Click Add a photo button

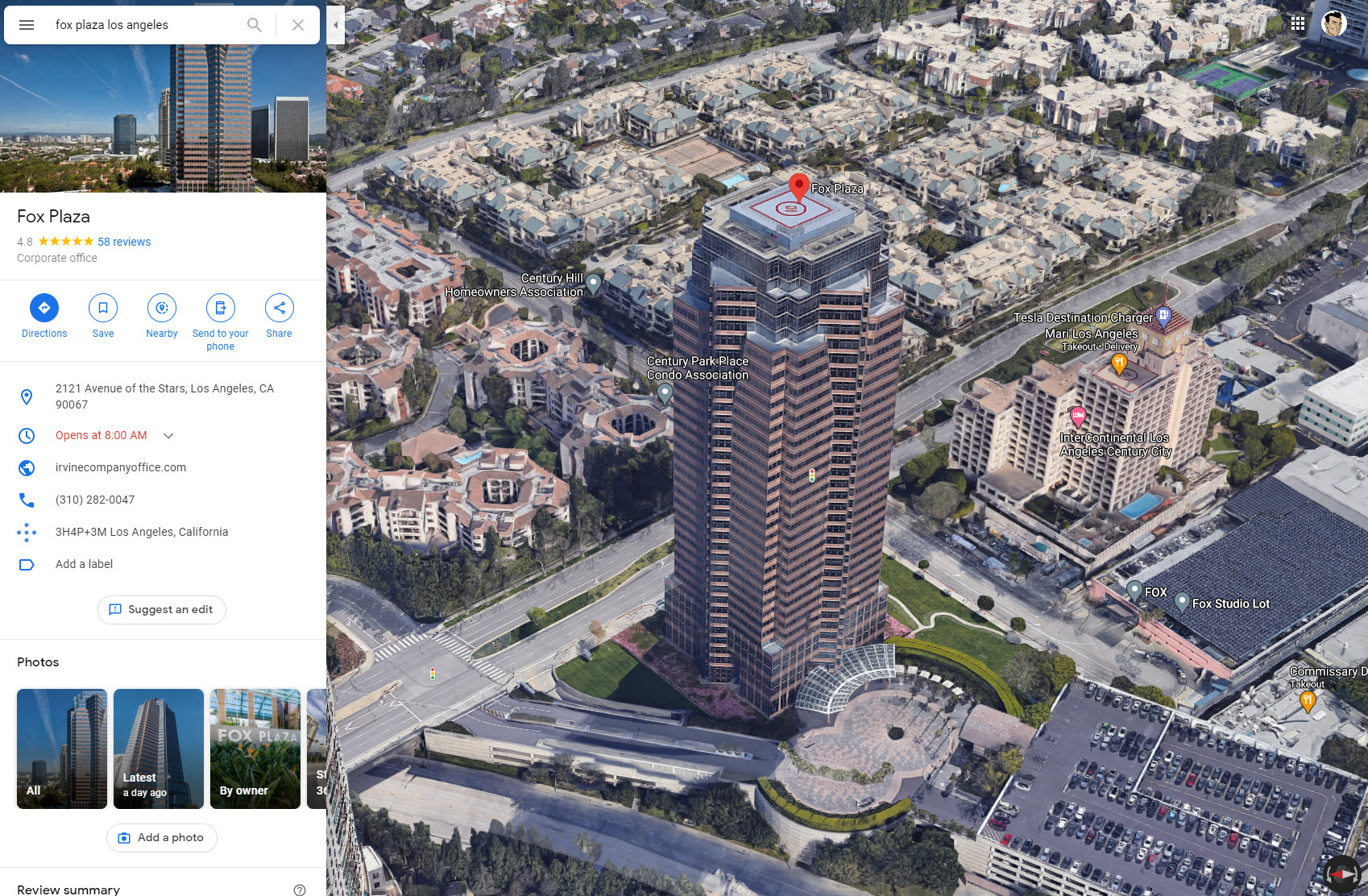[x=162, y=838]
